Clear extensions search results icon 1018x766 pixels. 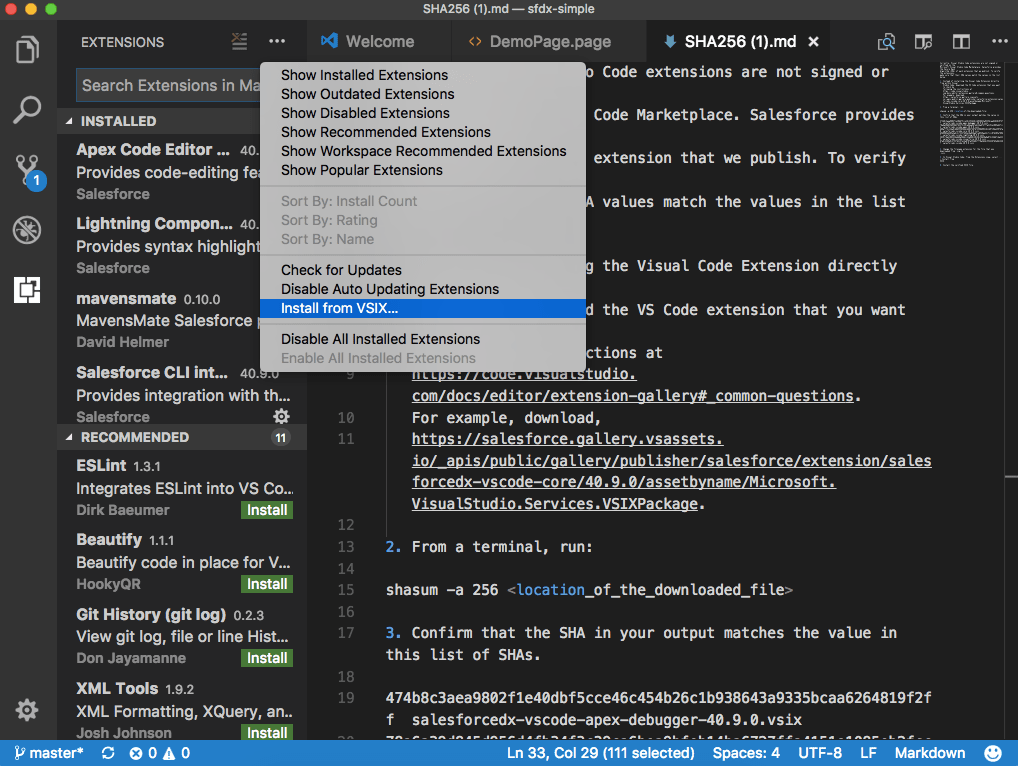point(239,42)
